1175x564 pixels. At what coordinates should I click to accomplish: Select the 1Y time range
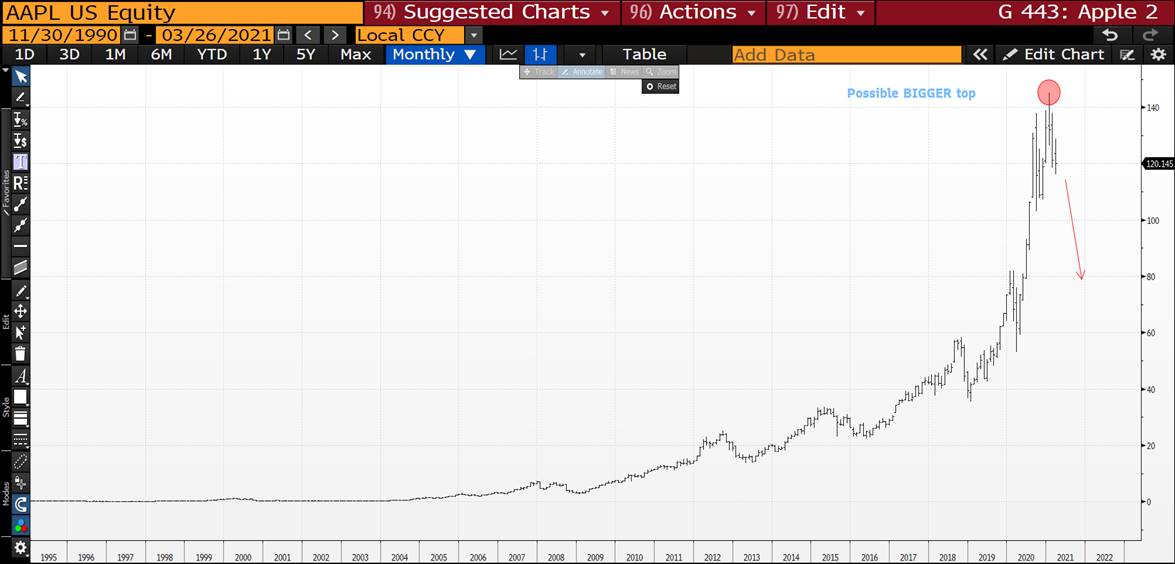coord(262,55)
